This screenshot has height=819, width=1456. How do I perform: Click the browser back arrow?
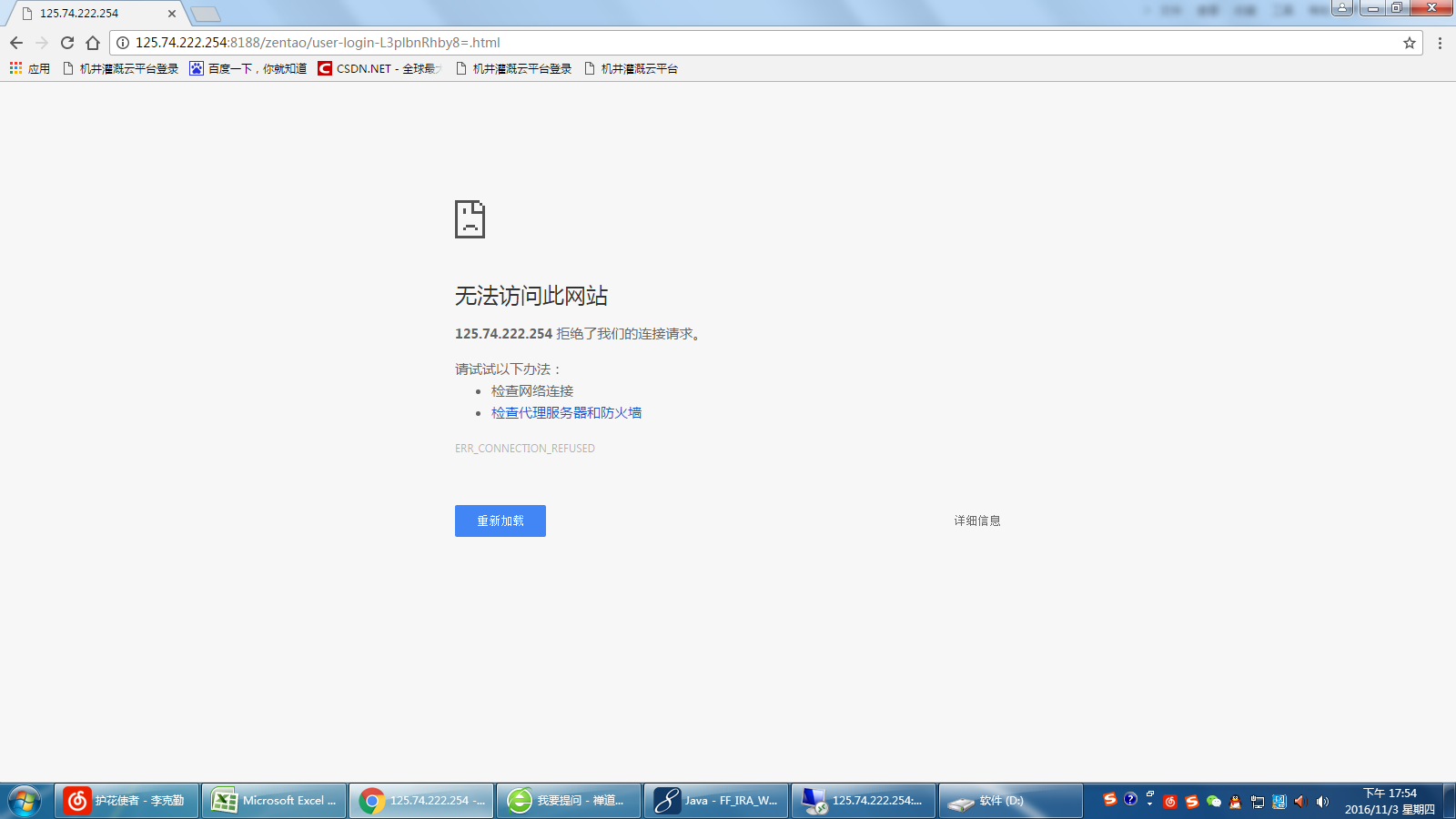click(16, 43)
